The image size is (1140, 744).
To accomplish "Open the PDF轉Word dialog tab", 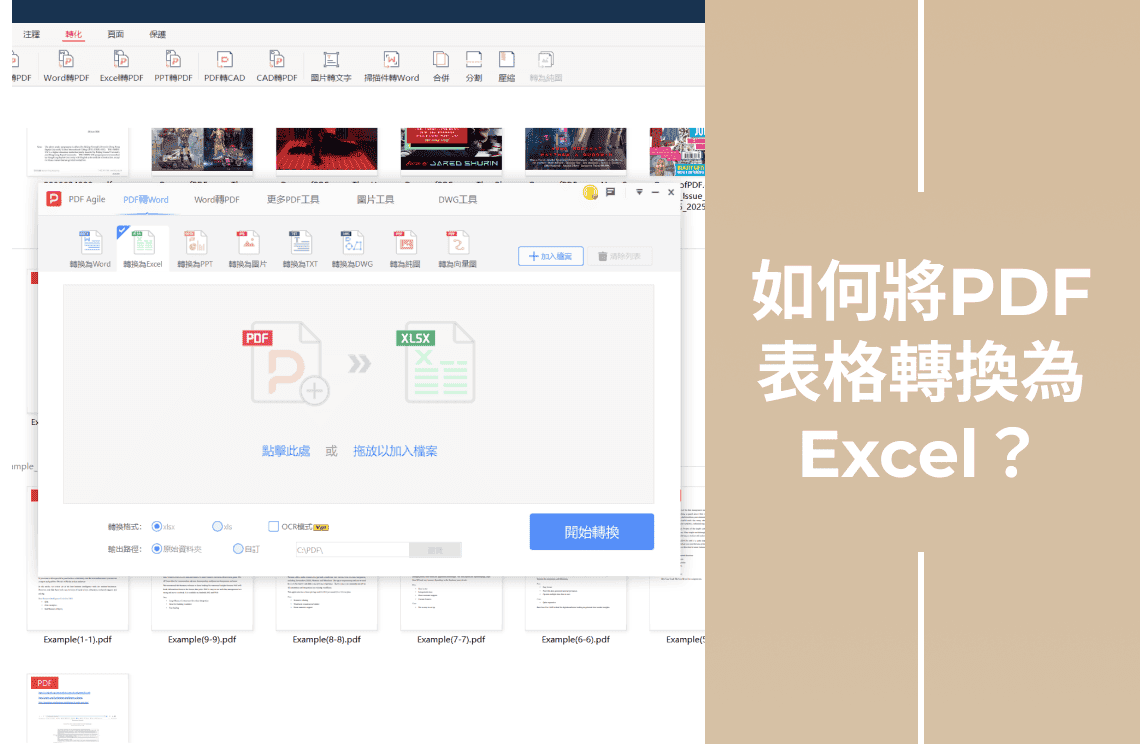I will tap(145, 200).
